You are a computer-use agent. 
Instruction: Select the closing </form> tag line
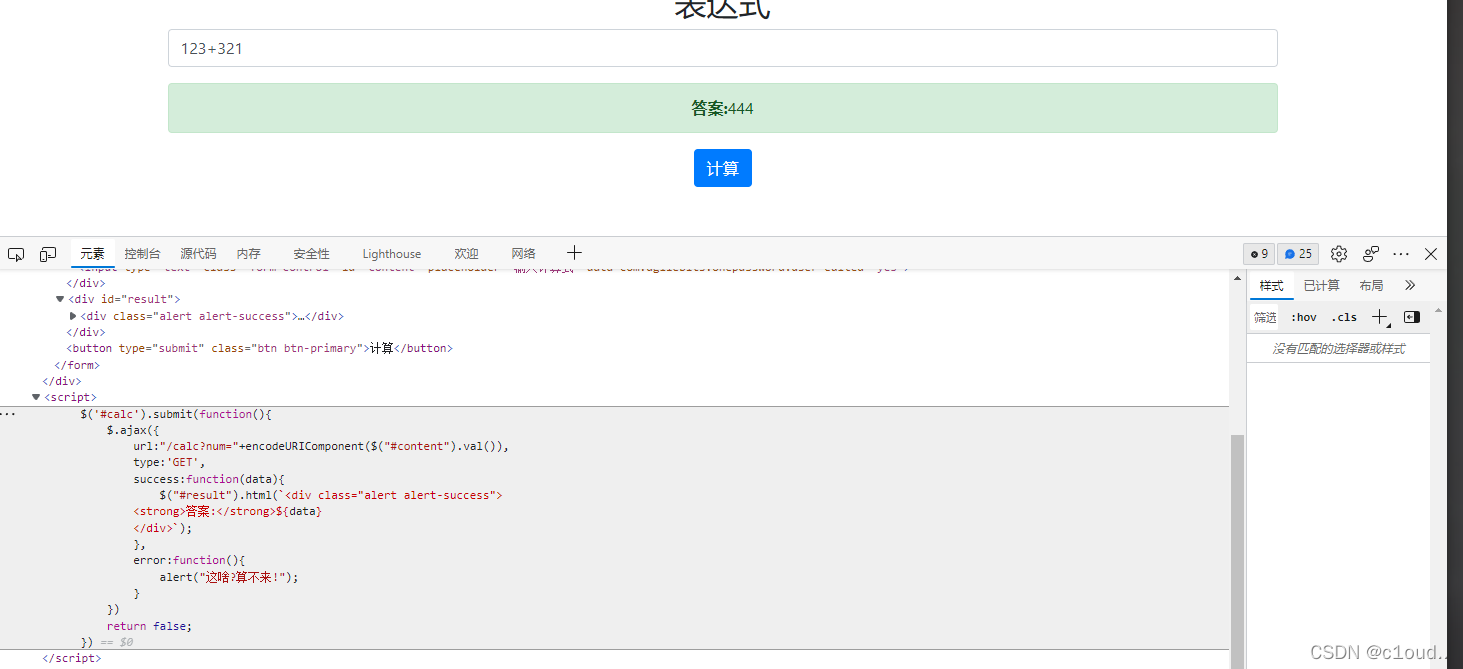point(77,365)
